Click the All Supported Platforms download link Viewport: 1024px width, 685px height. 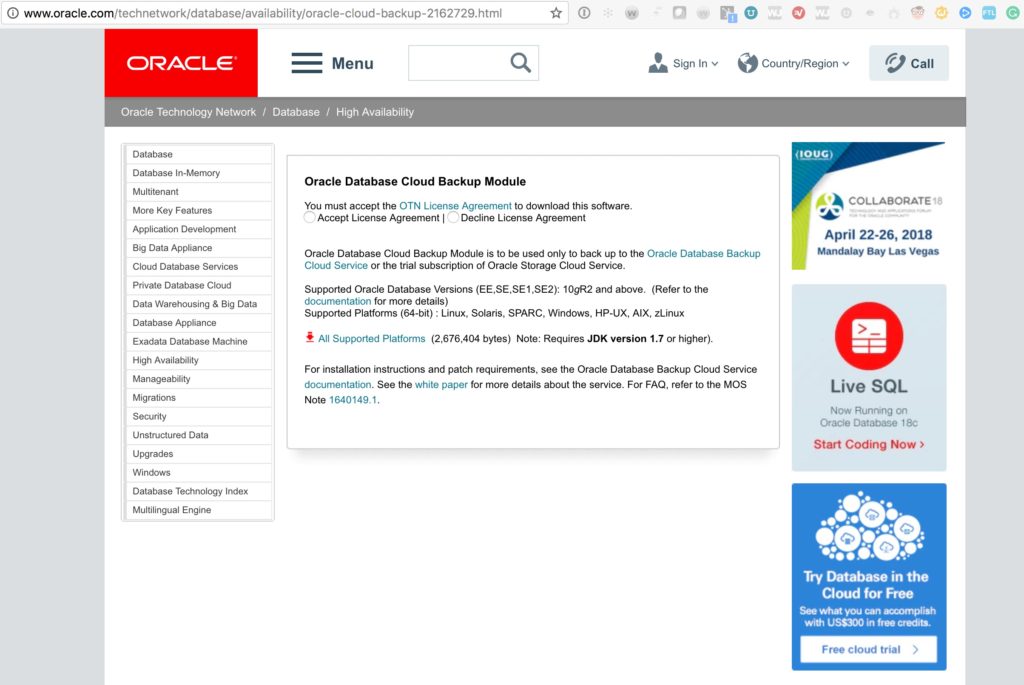371,339
